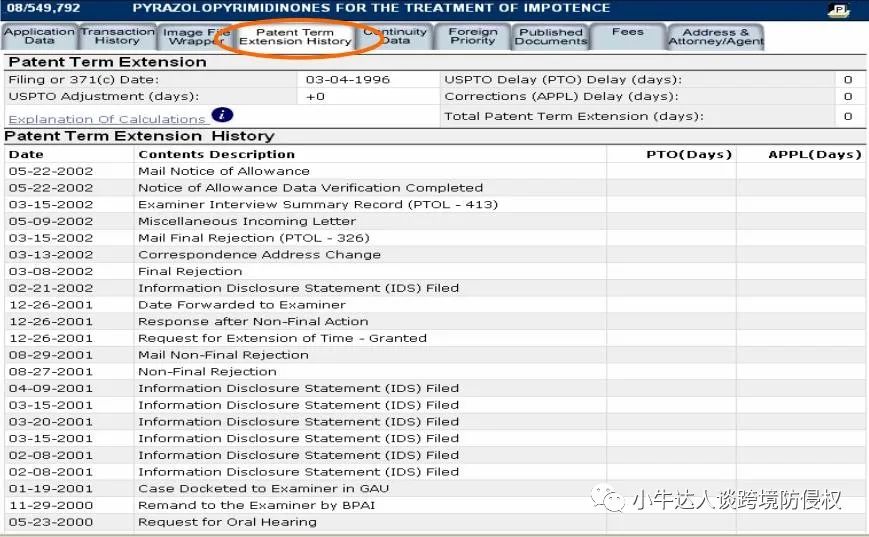
Task: Click the application number 08/549,792
Action: [43, 8]
